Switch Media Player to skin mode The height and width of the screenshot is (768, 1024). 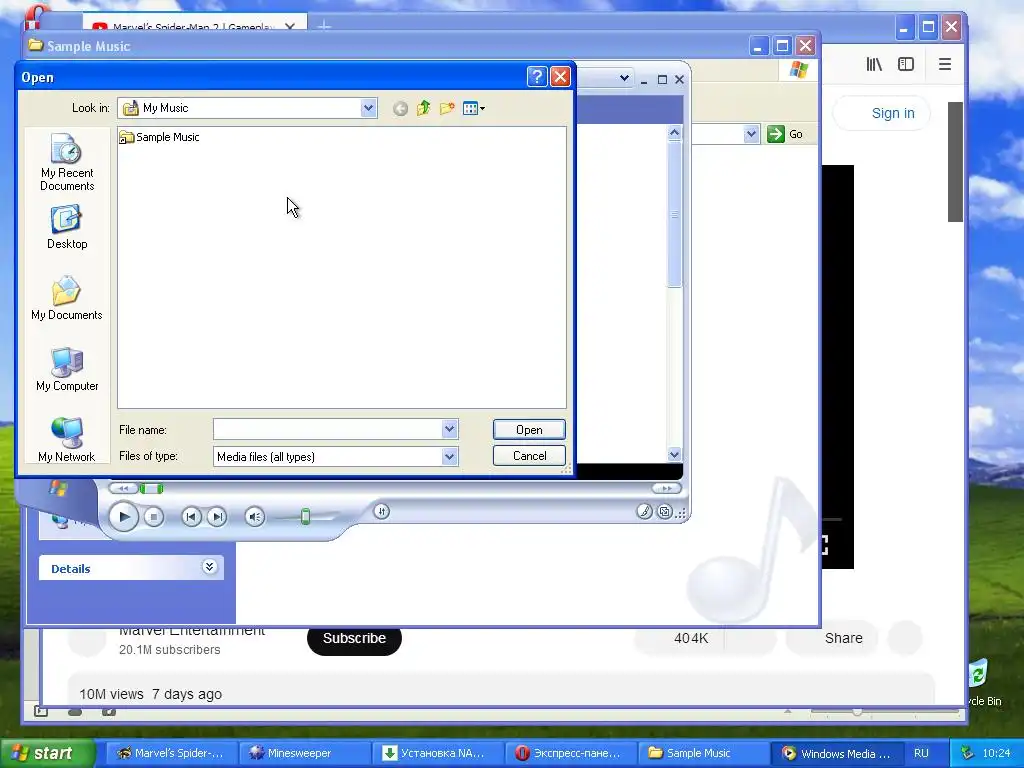(x=664, y=512)
